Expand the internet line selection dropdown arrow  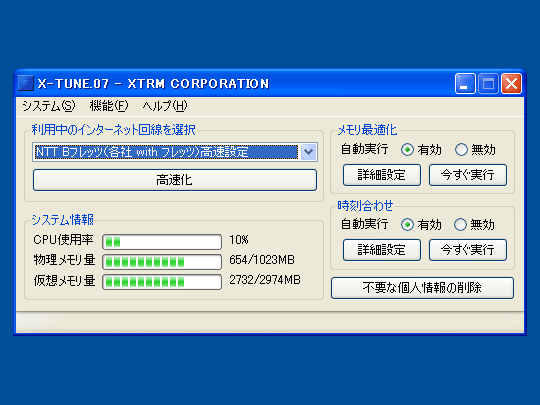[308, 152]
